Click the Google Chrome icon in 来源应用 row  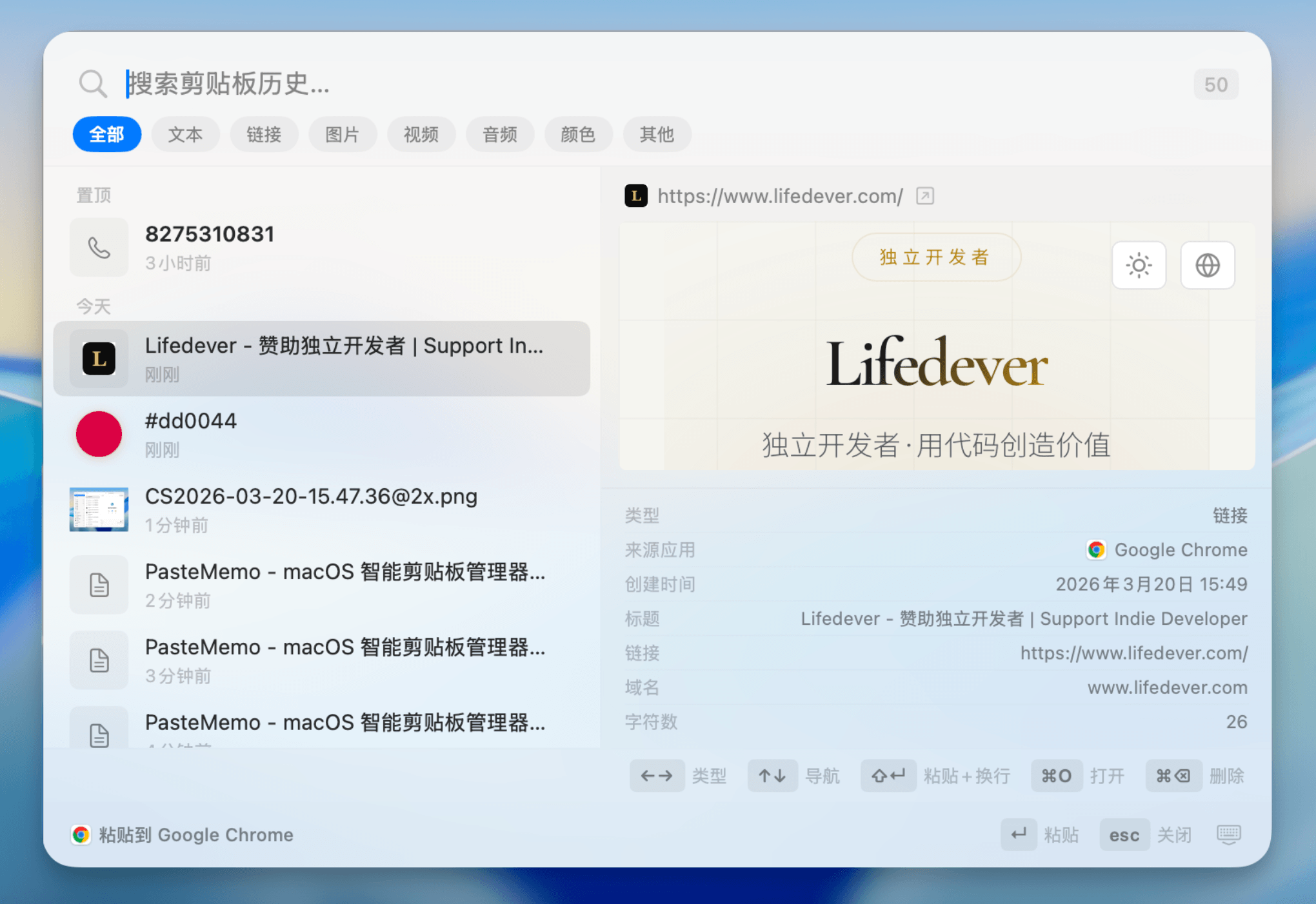[x=1096, y=550]
